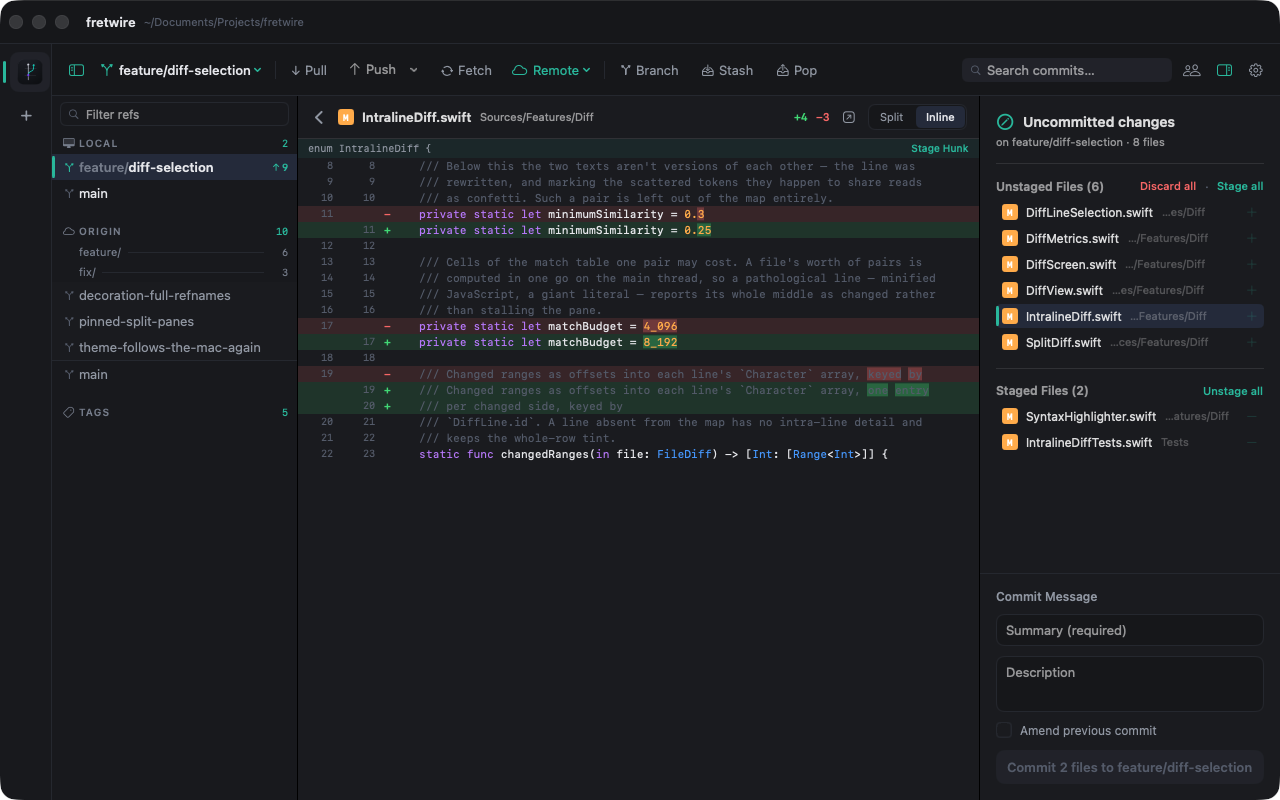
Task: Open the fretwire repository tab icon
Action: [30, 72]
